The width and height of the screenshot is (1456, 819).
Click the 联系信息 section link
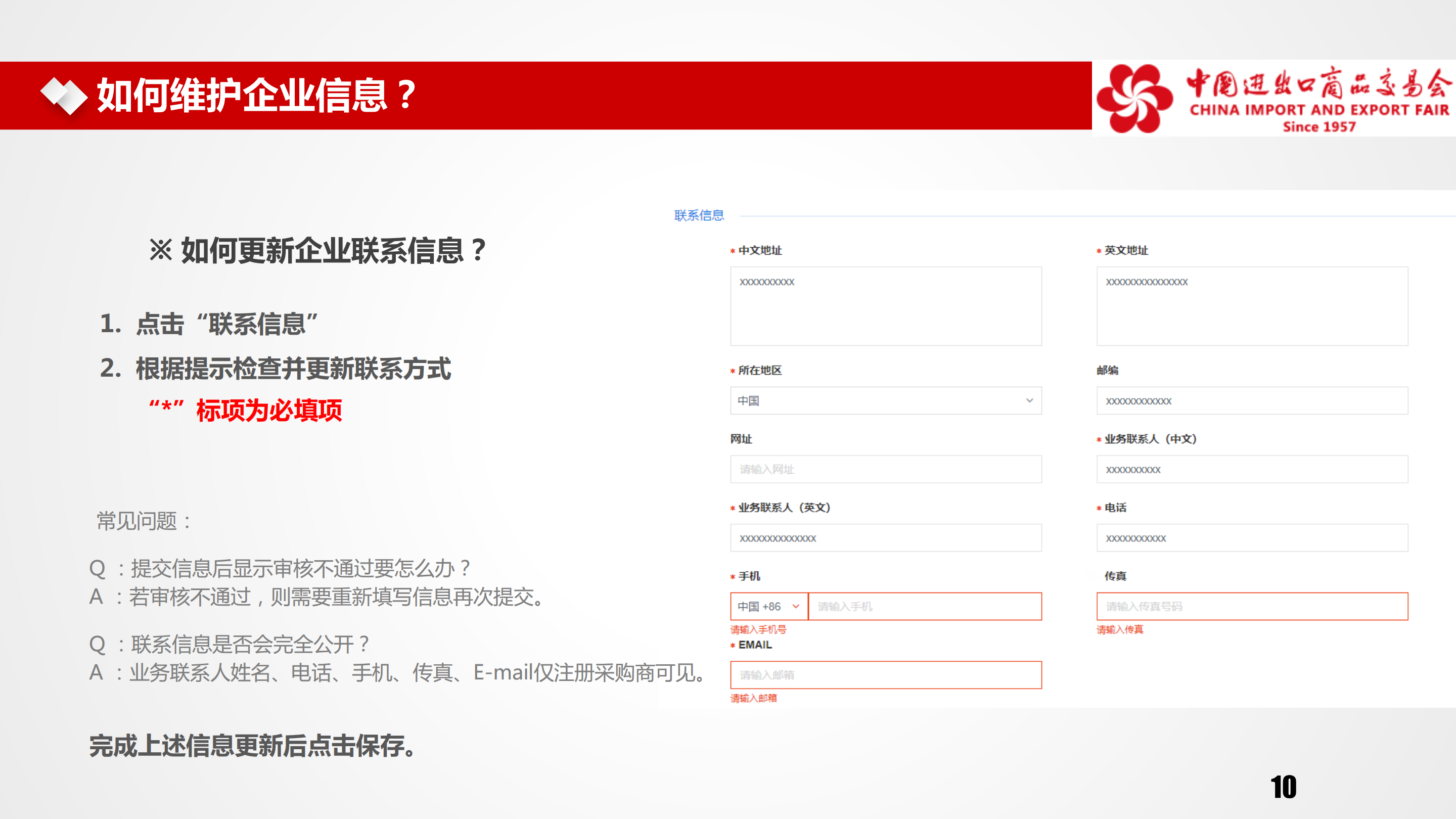(699, 215)
